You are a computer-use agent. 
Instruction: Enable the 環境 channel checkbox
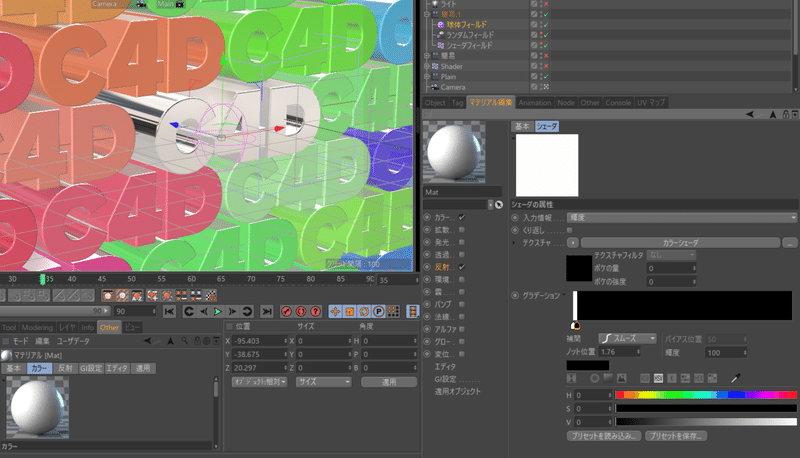point(462,279)
